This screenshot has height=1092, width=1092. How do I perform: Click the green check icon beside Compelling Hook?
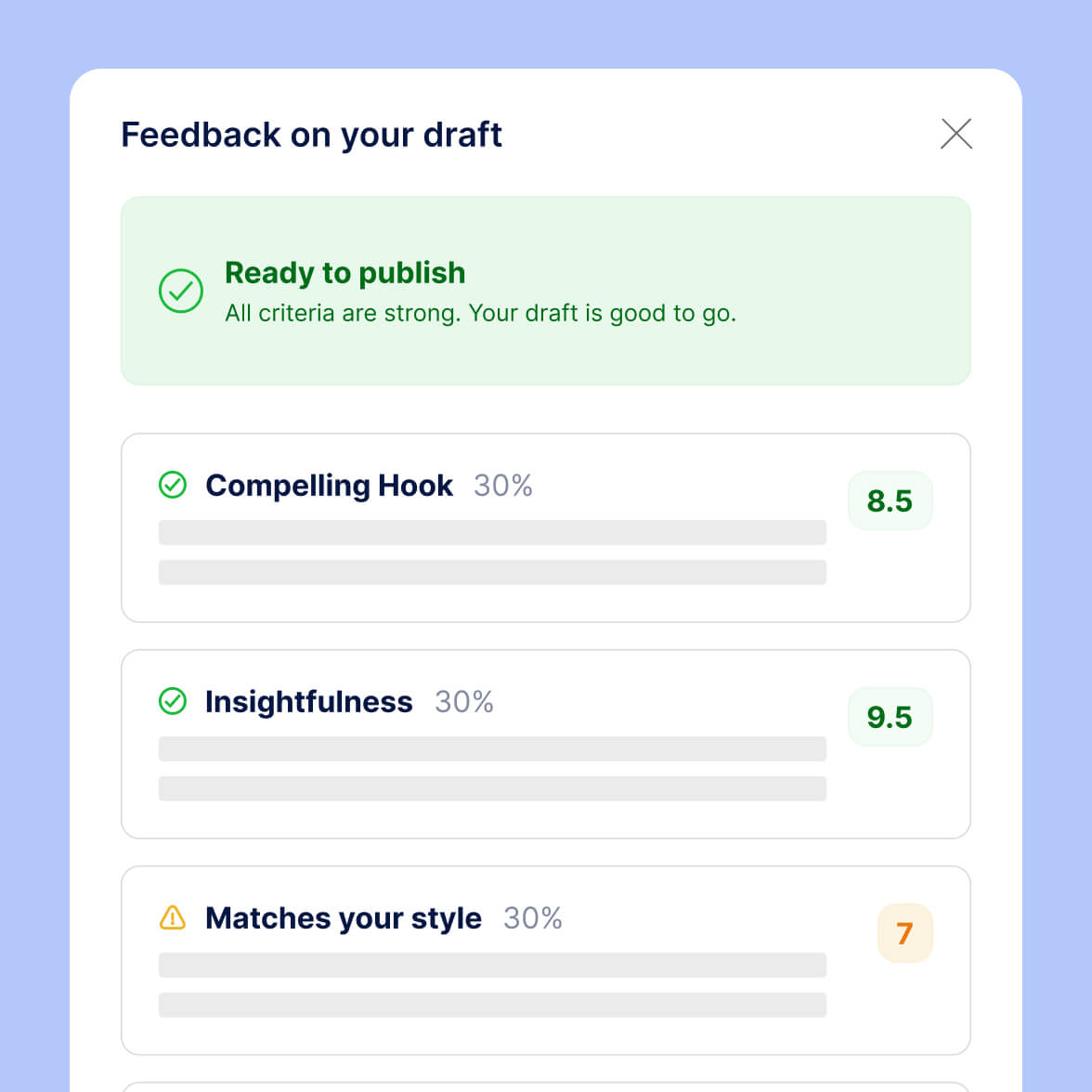pyautogui.click(x=173, y=485)
